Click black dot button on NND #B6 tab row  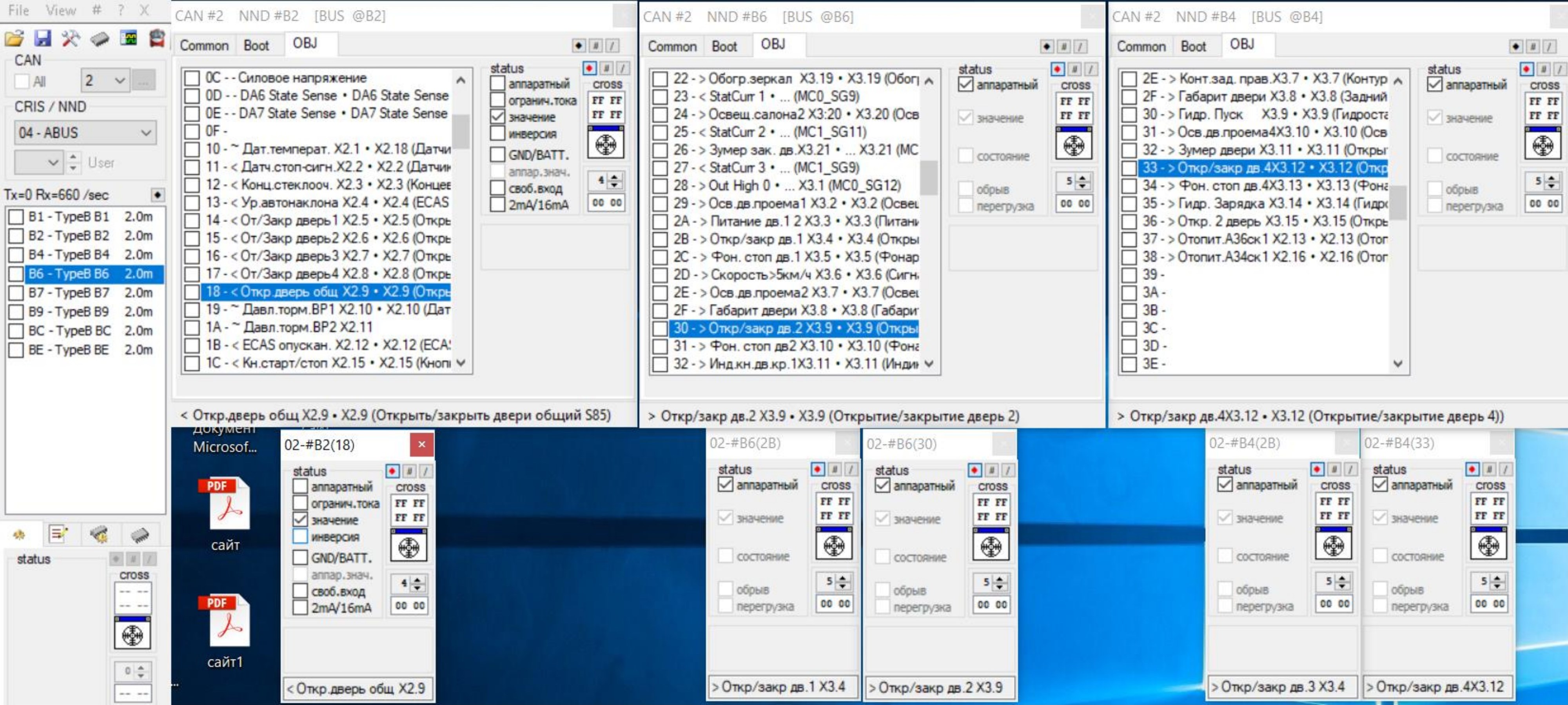coord(1047,45)
